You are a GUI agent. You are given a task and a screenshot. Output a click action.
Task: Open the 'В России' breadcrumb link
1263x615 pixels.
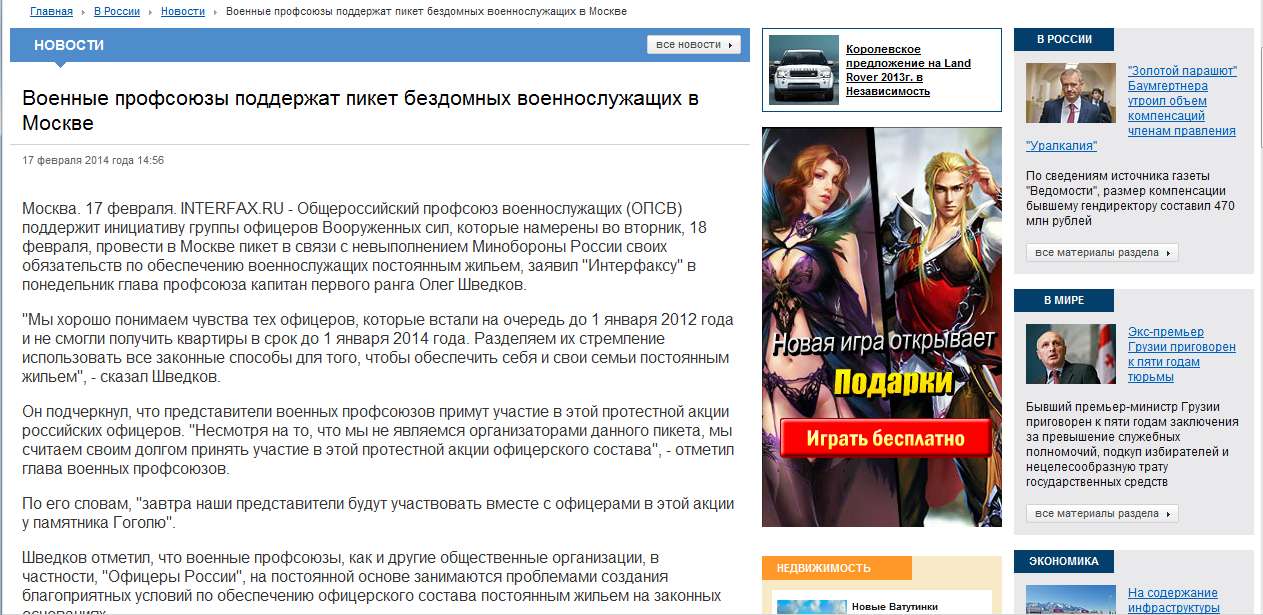(118, 11)
